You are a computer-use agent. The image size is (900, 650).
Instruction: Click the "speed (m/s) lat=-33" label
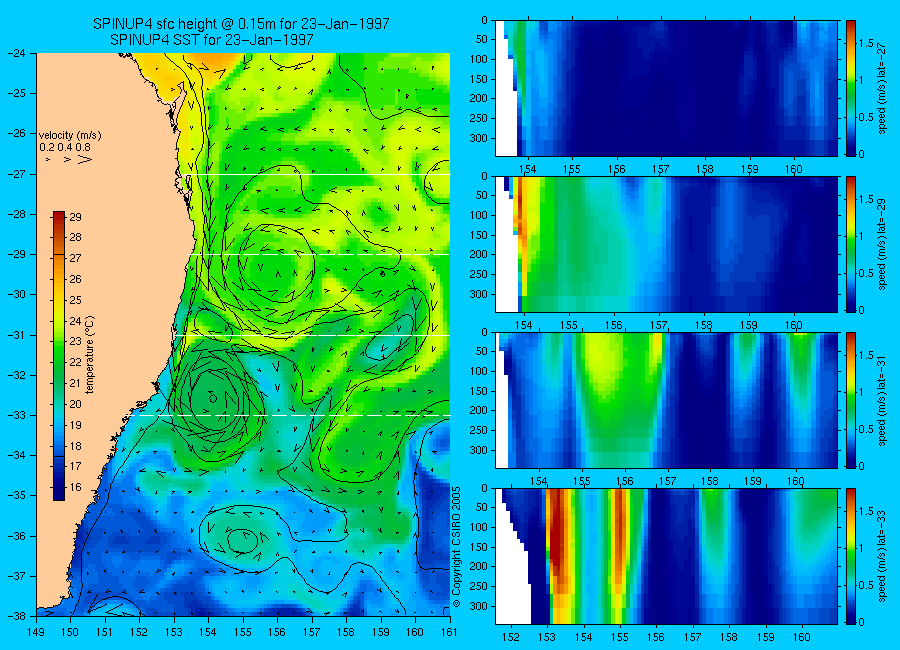883,557
